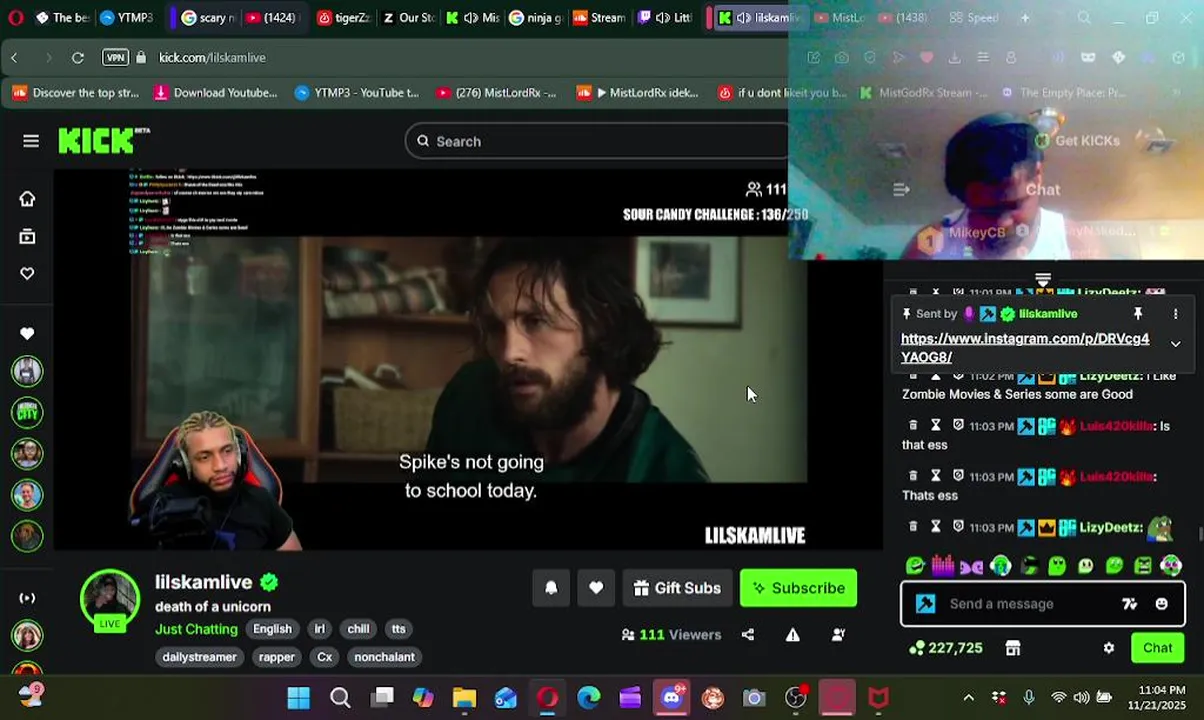Viewport: 1204px width, 720px height.
Task: Show hidden system tray icons
Action: 968,697
